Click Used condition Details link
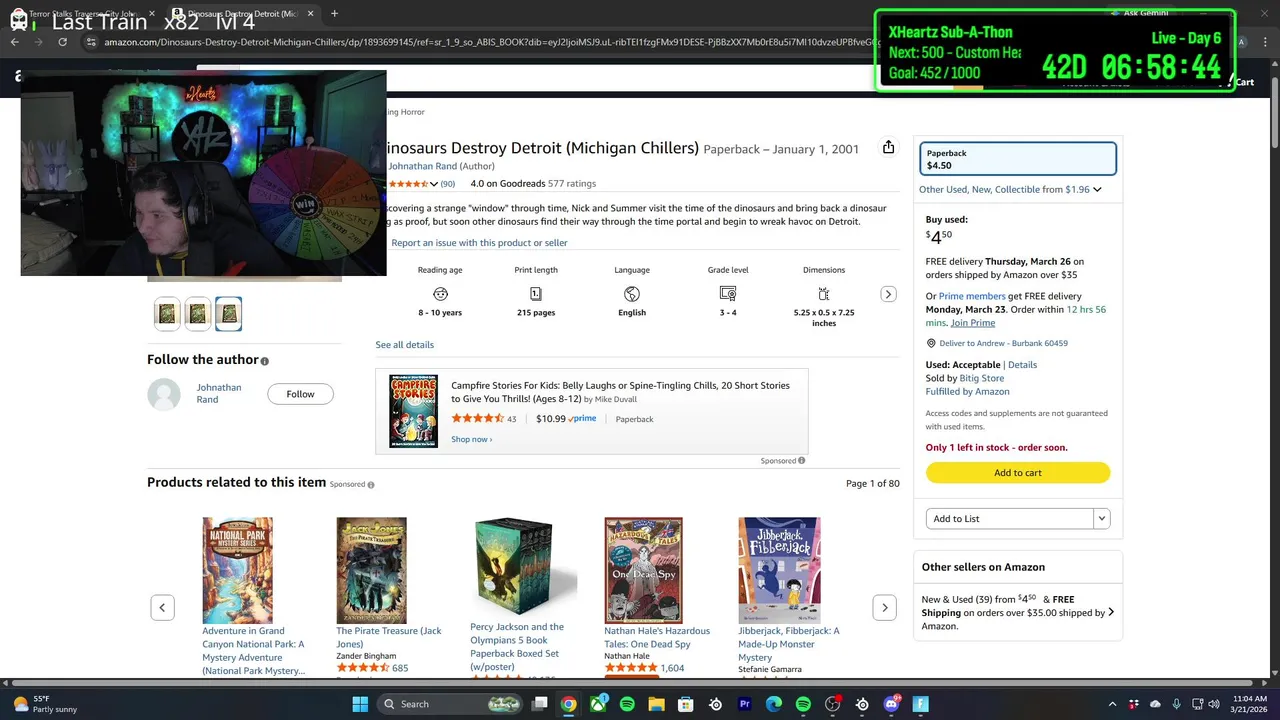Screen dimensions: 1280x720 click(x=1022, y=365)
